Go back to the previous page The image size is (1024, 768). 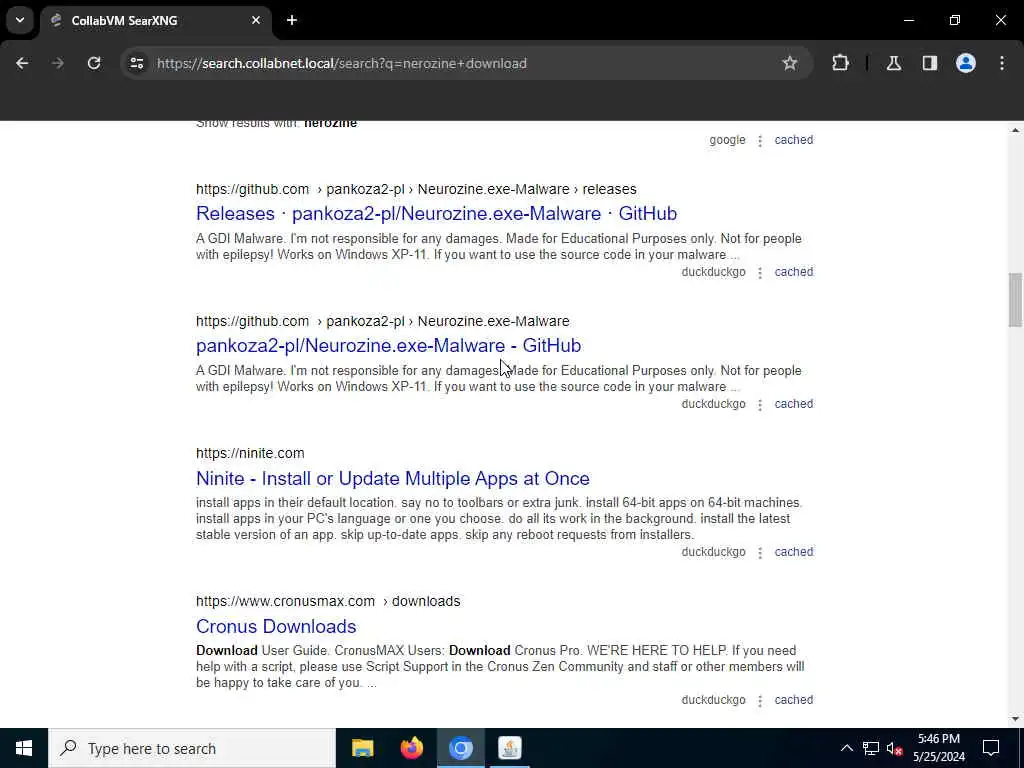[22, 63]
